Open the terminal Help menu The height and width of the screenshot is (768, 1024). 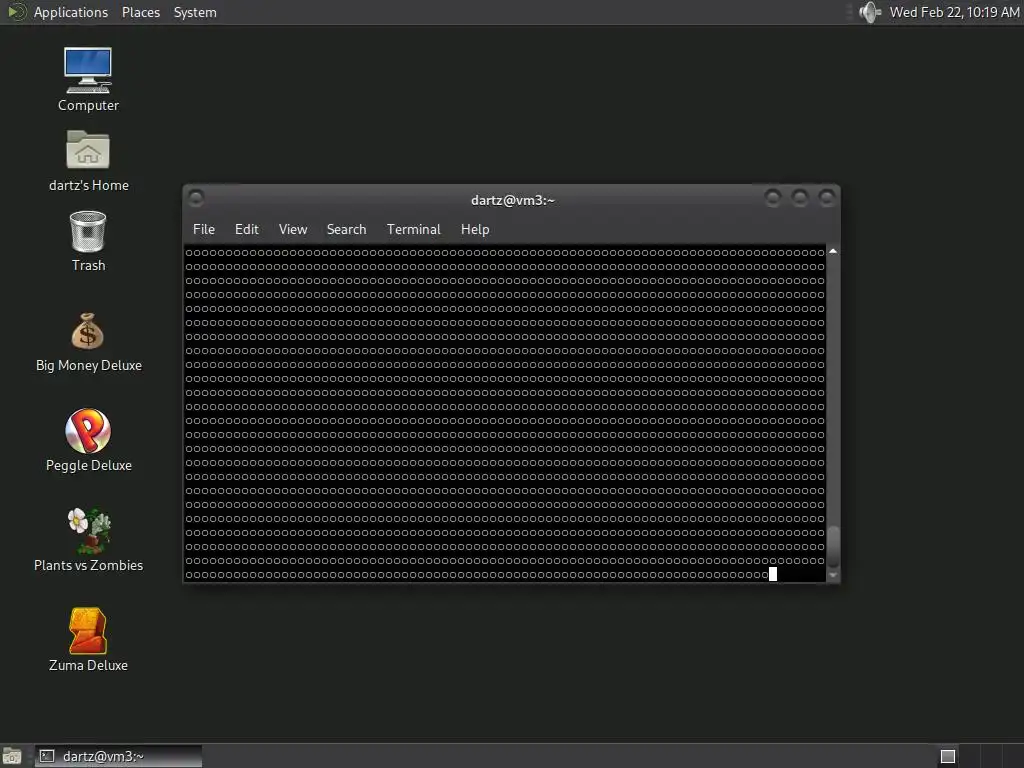(x=475, y=229)
